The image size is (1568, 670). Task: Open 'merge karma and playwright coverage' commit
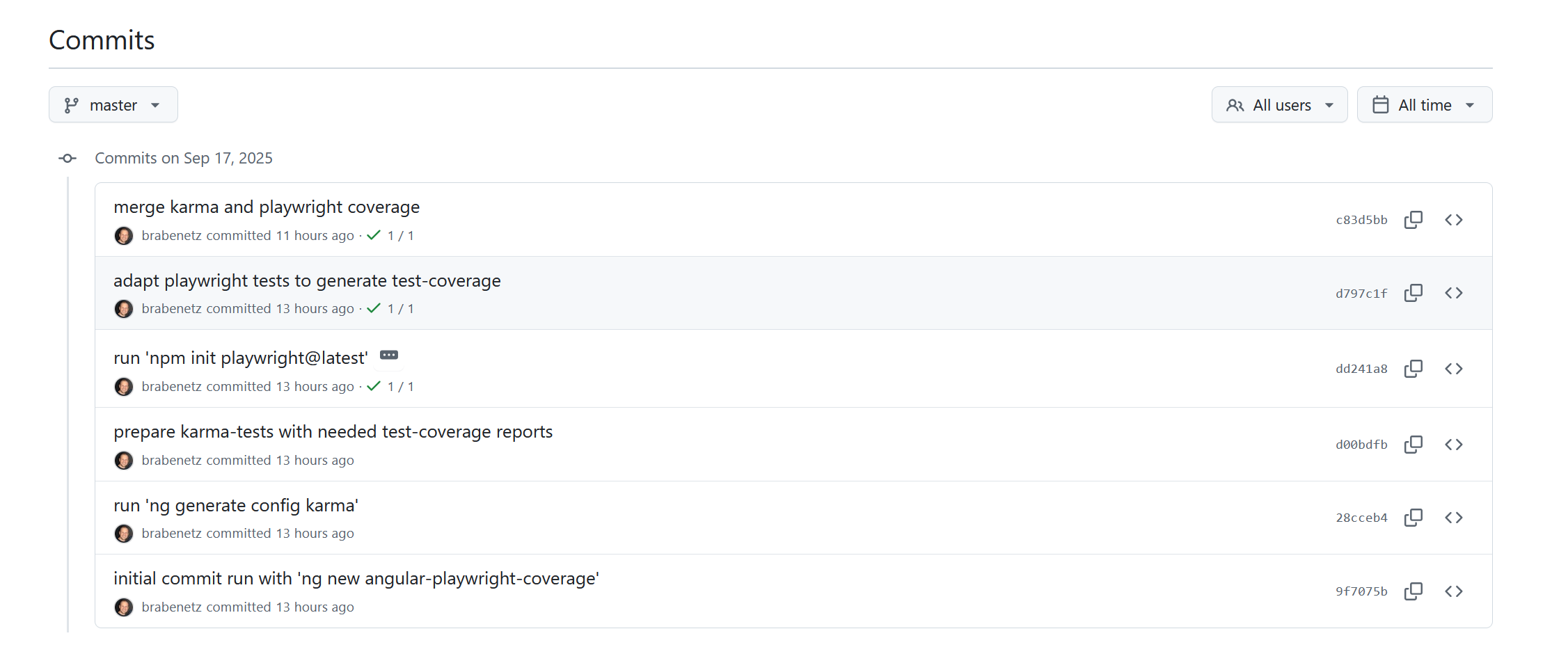point(267,207)
